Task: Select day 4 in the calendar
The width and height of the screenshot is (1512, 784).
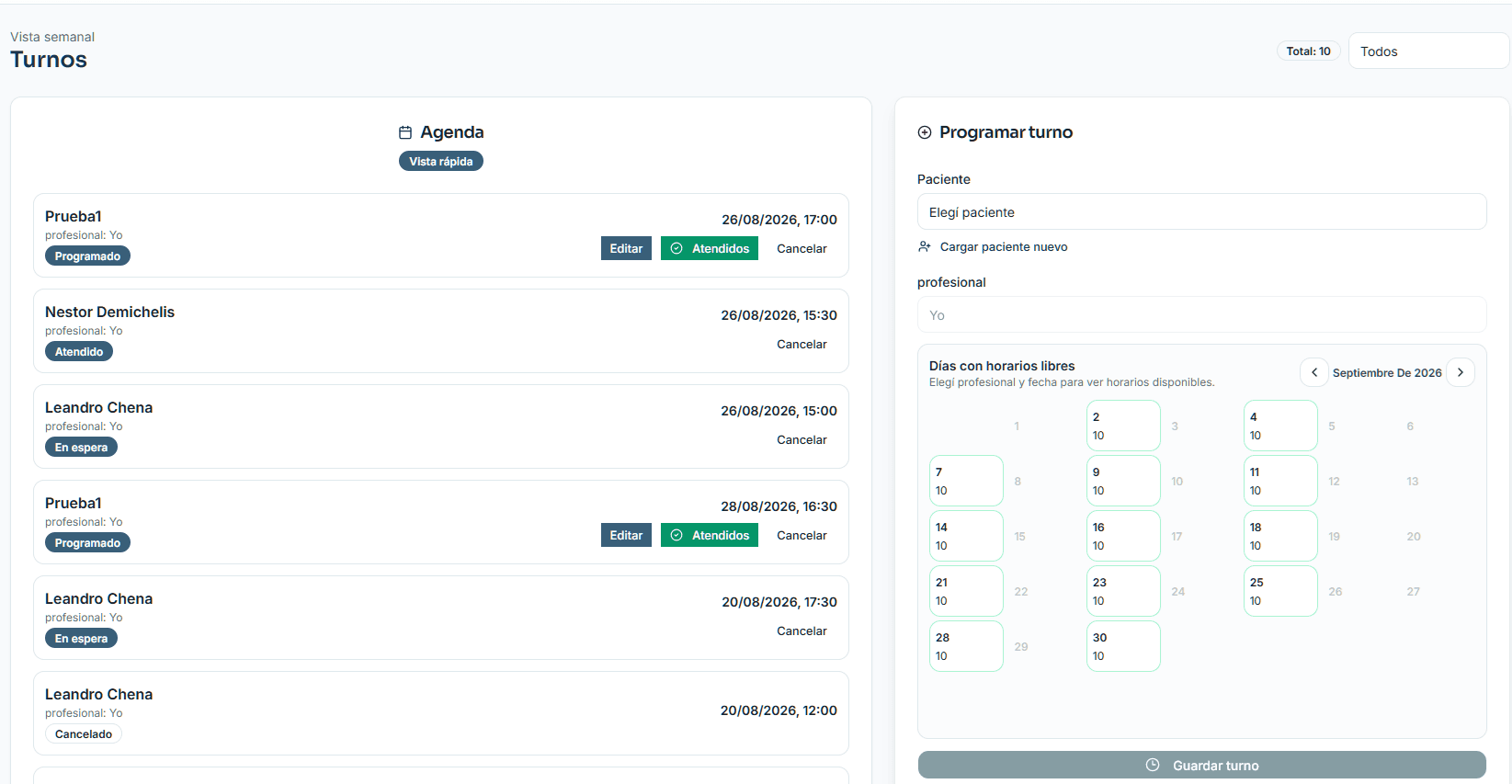Action: click(1280, 426)
